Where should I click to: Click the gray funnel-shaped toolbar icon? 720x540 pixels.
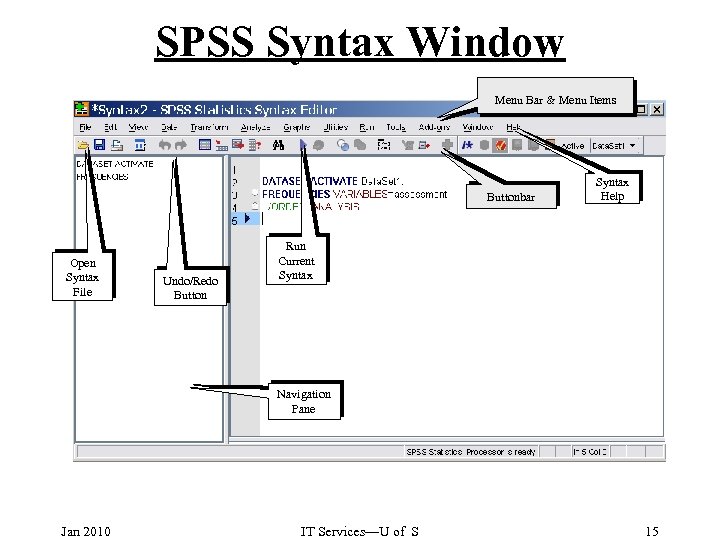(407, 146)
